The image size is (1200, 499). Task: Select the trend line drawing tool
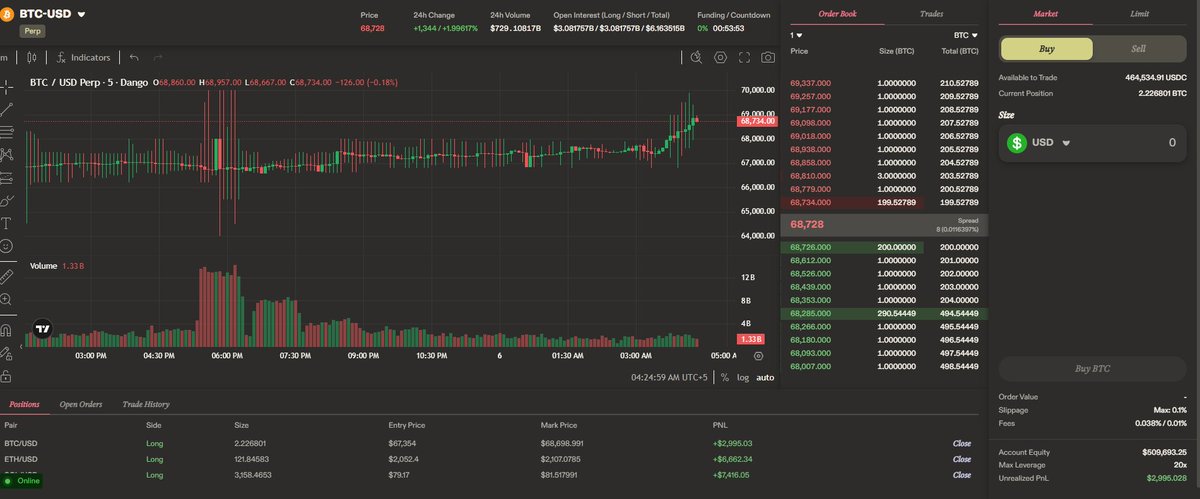(7, 109)
